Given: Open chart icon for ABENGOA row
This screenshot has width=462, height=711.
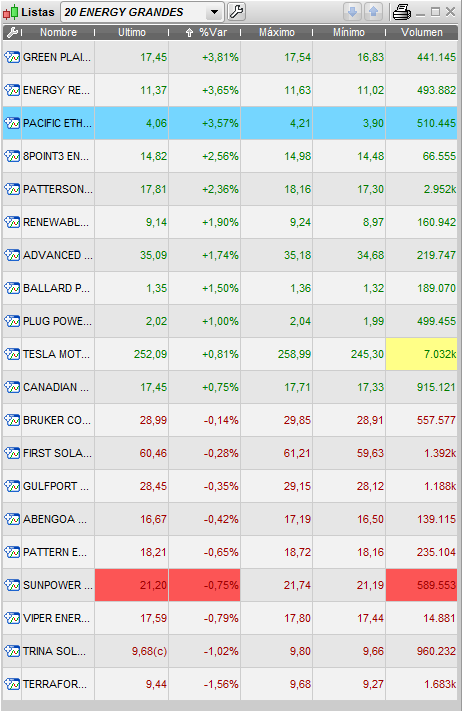Looking at the screenshot, I should [12, 519].
